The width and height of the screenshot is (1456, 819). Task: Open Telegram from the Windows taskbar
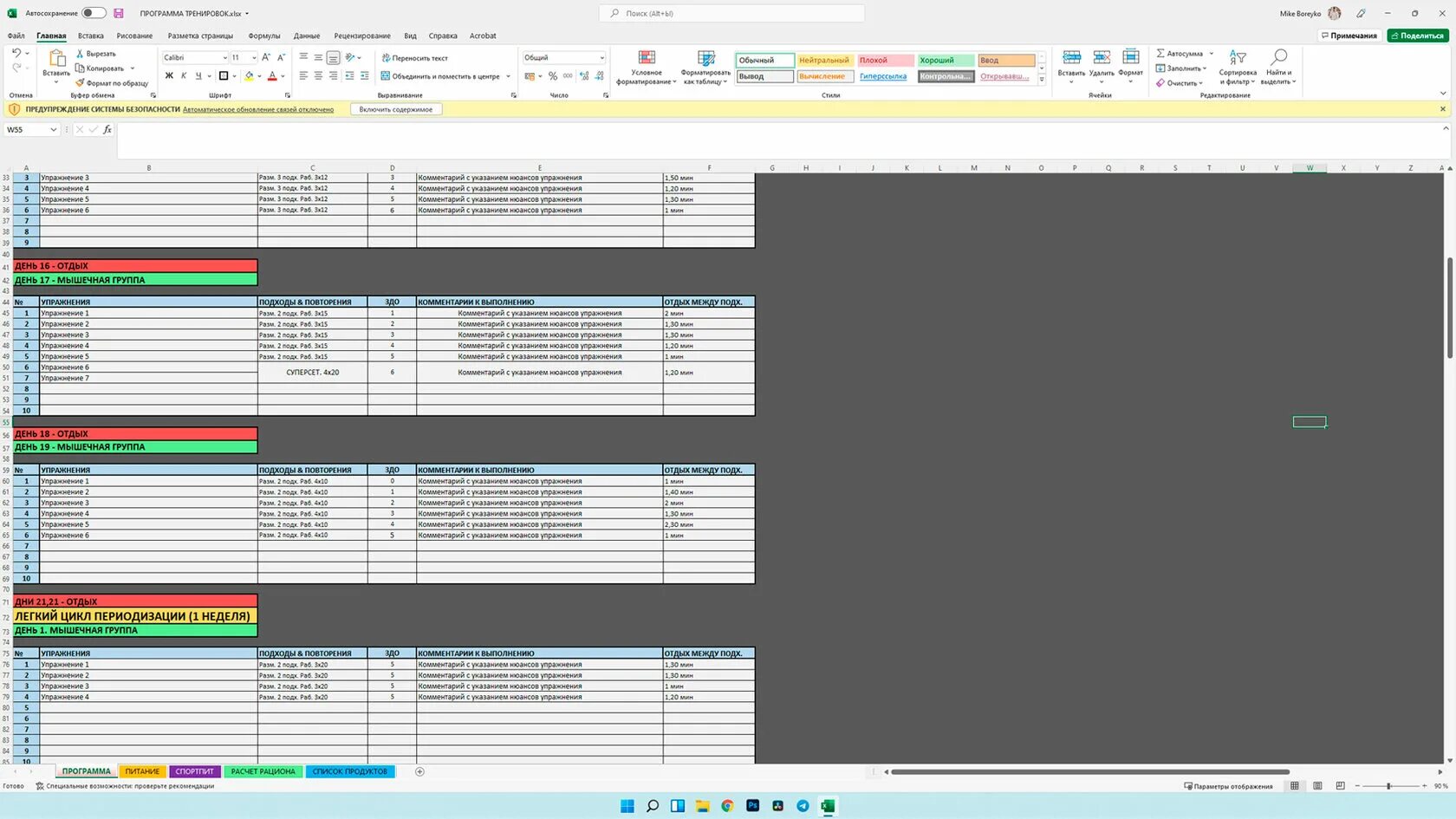803,806
